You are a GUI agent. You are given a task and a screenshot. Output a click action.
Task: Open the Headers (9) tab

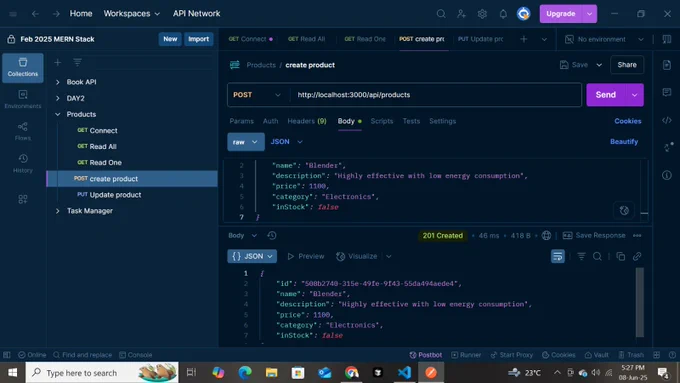(x=307, y=121)
